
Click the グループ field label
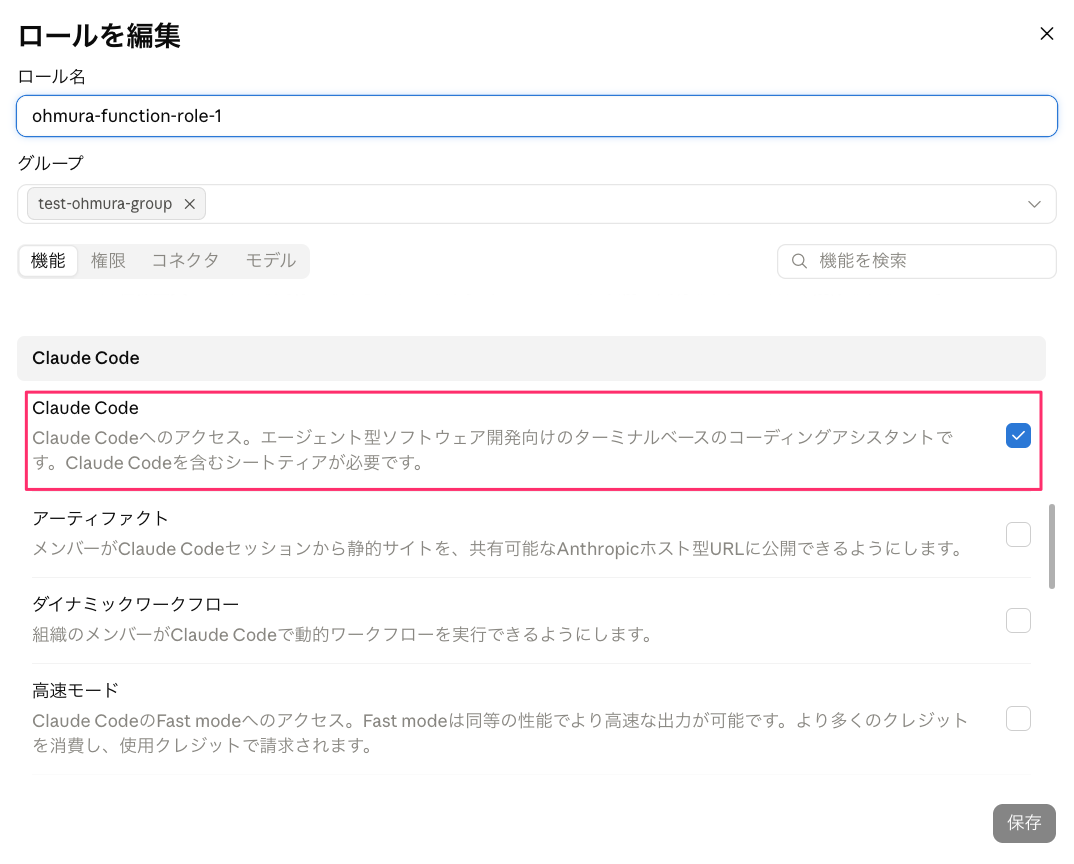pos(50,163)
